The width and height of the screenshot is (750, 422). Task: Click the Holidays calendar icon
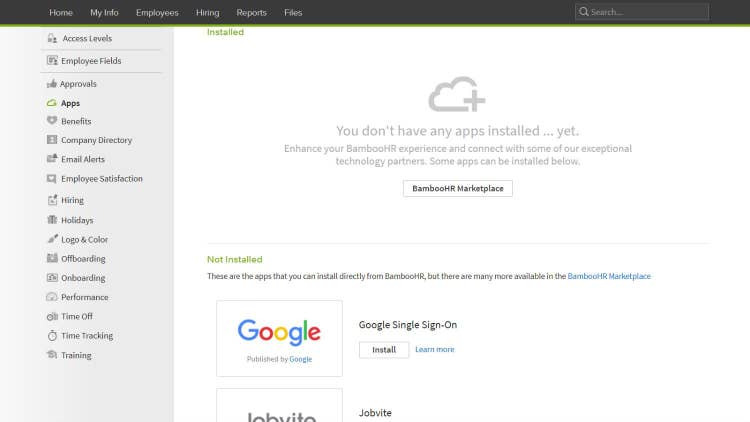point(52,220)
